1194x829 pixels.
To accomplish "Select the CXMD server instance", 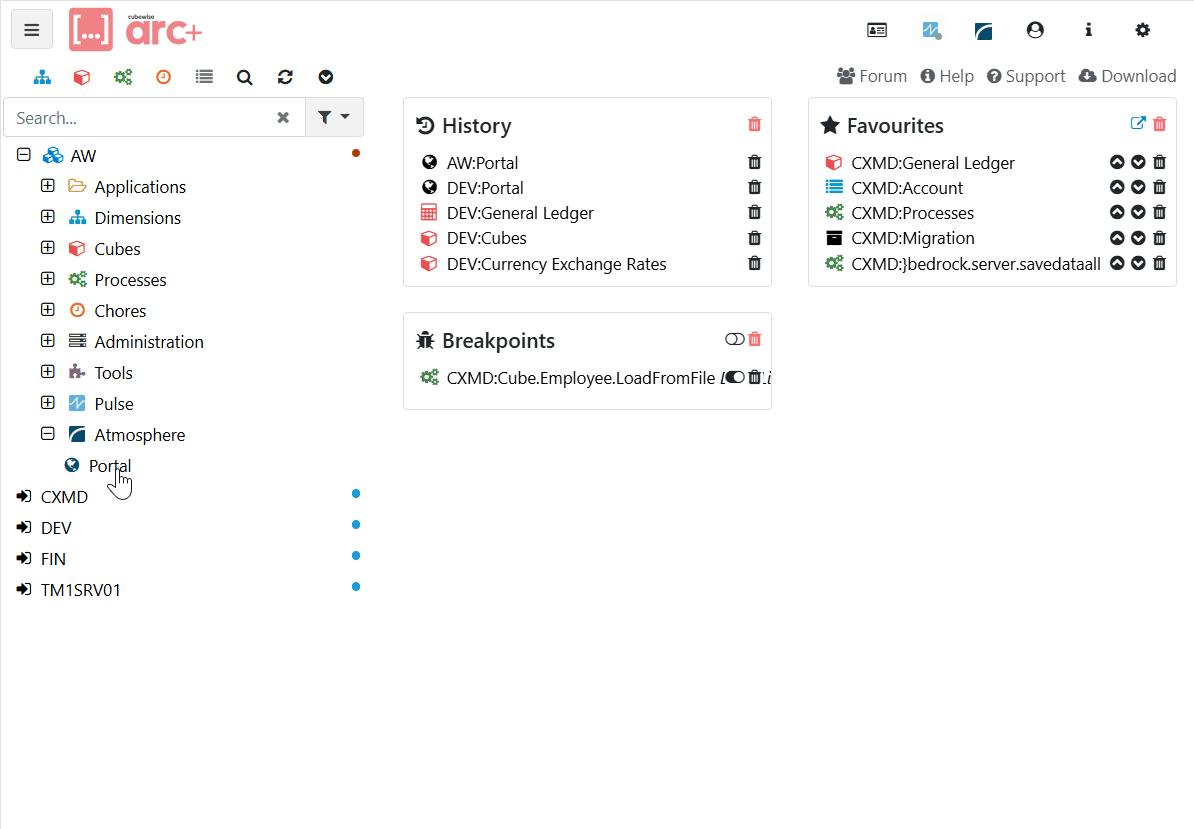I will click(x=64, y=497).
